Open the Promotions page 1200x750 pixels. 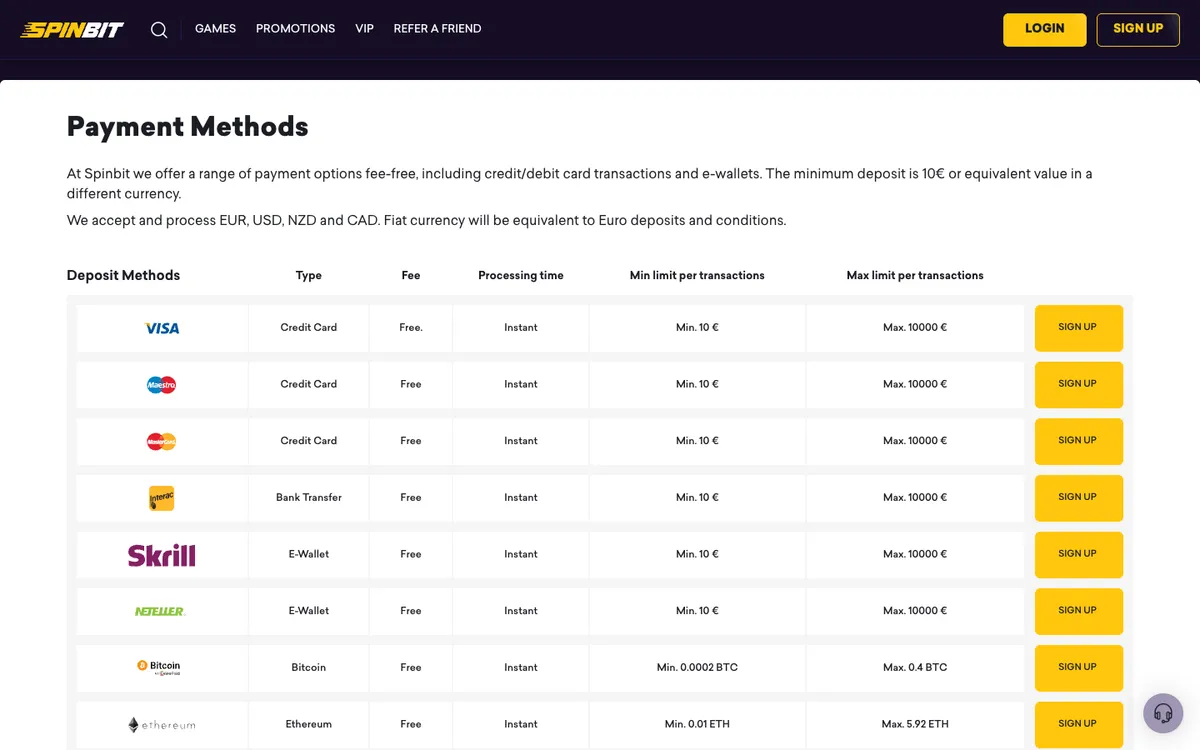[295, 29]
